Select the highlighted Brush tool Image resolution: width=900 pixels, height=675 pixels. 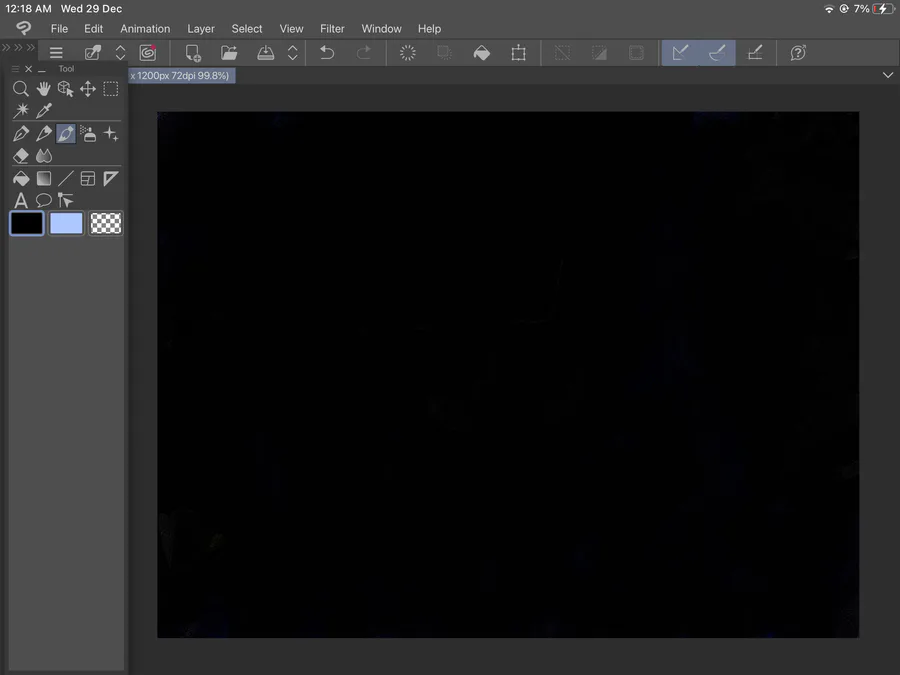pyautogui.click(x=66, y=134)
